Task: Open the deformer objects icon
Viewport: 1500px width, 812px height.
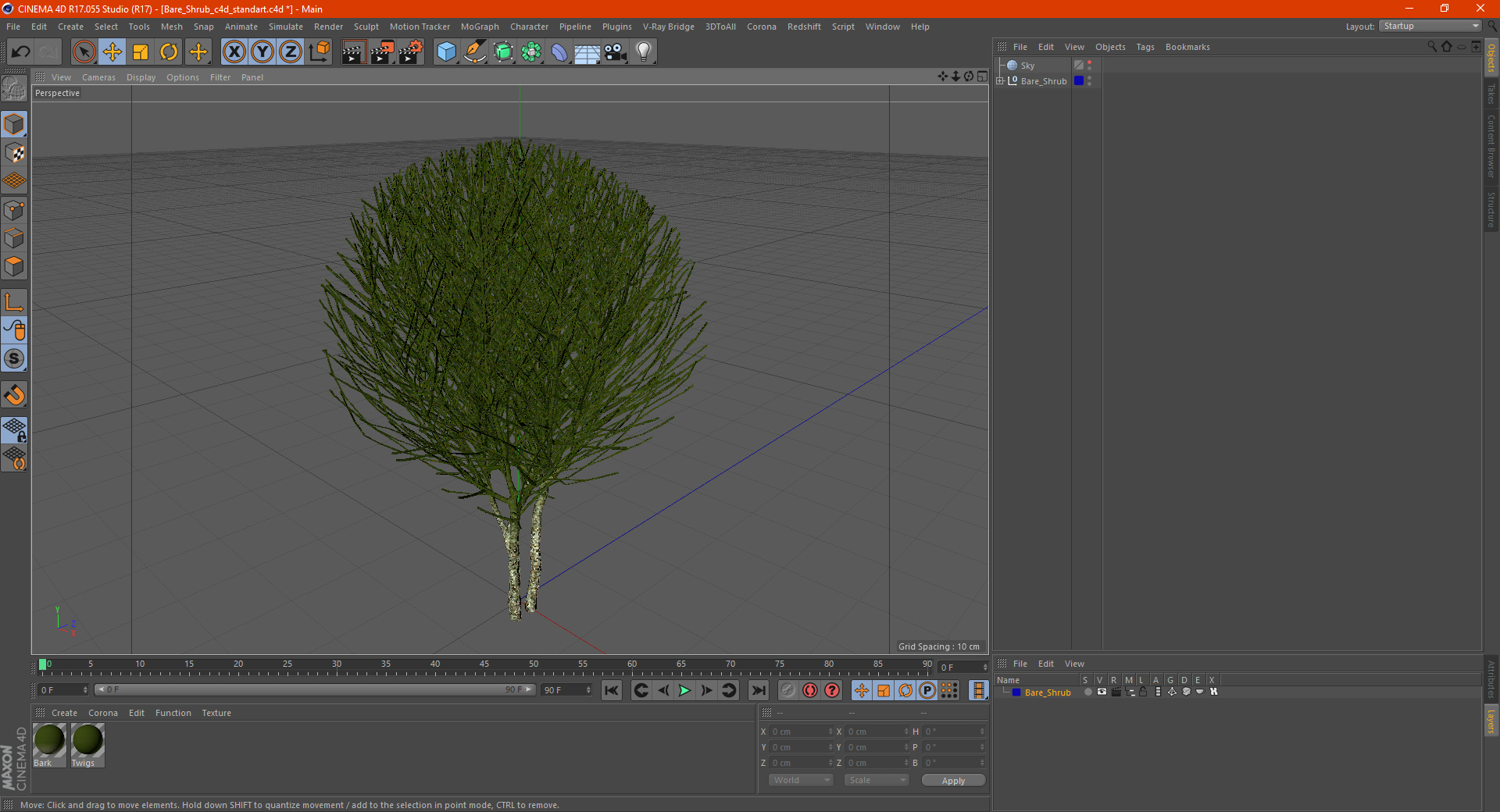Action: pyautogui.click(x=559, y=52)
